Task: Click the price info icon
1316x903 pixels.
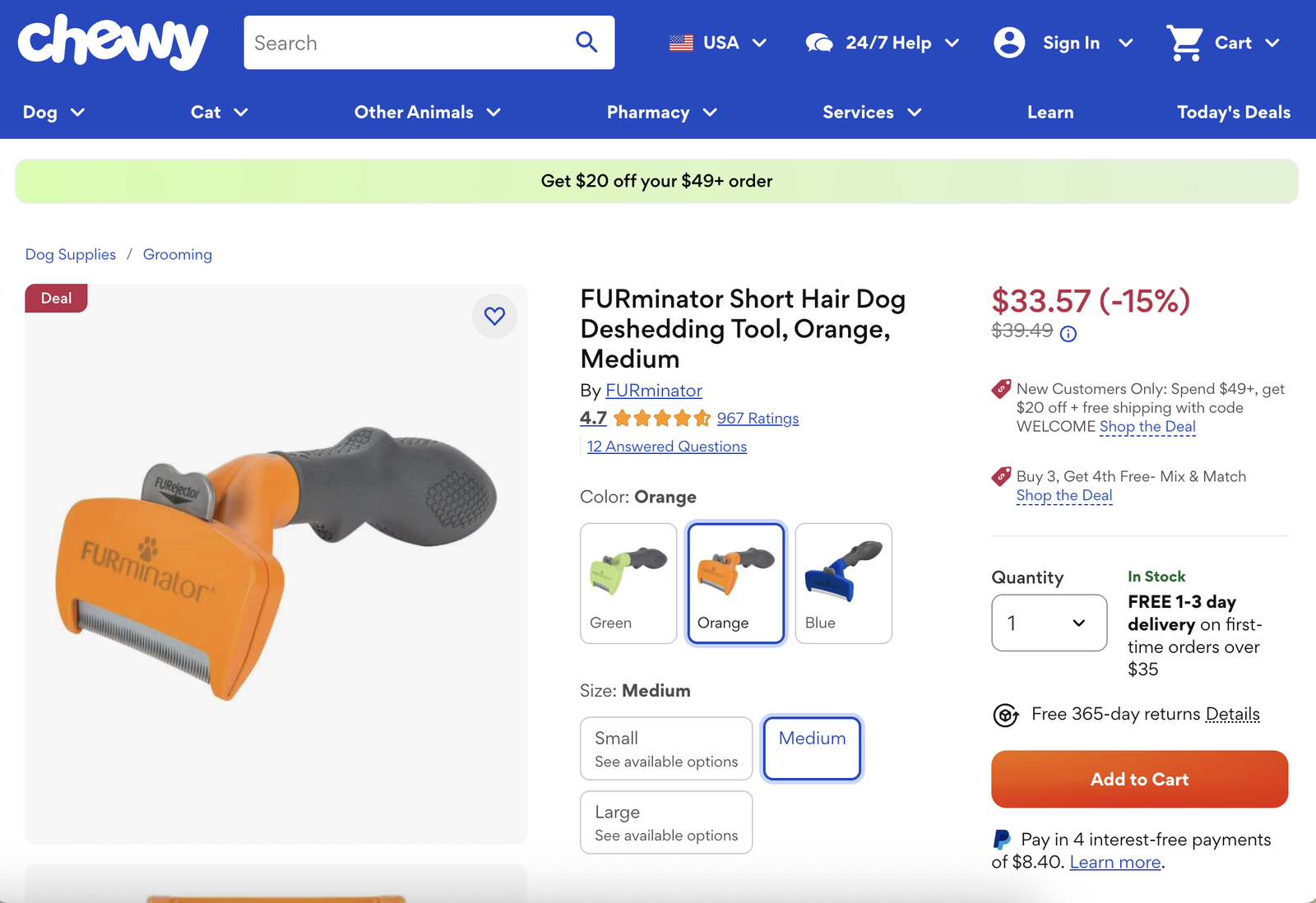Action: (1068, 334)
